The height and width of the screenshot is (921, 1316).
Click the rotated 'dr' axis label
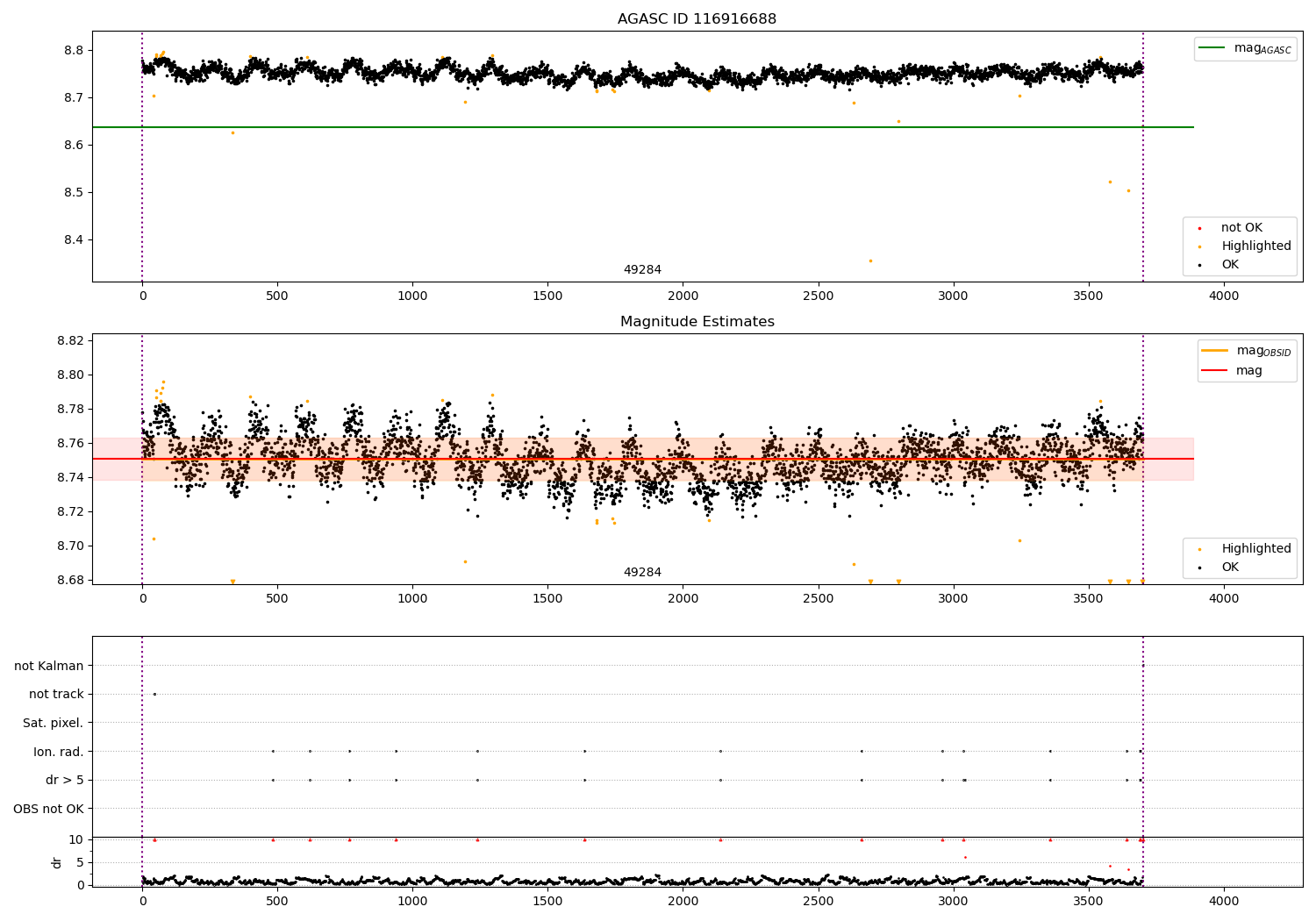click(57, 862)
